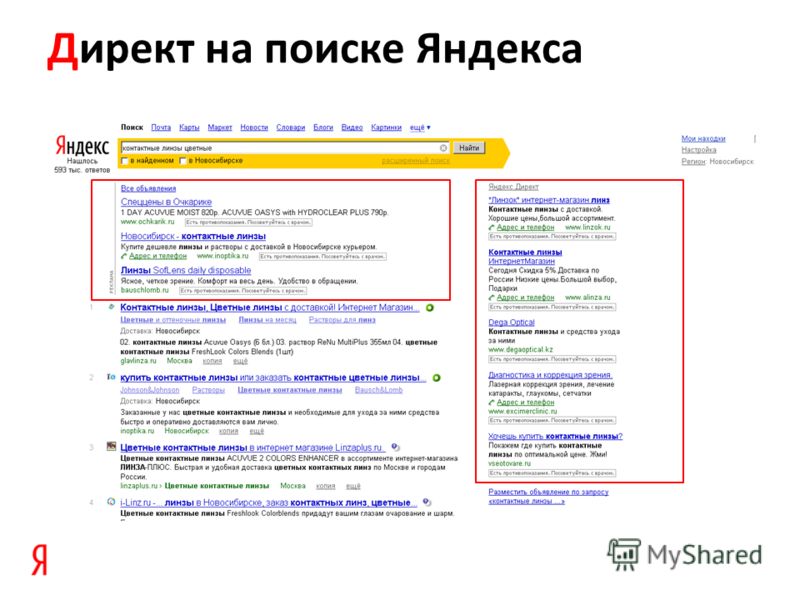The image size is (800, 600).
Task: Open the "Спеццены в Очкарике" ad
Action: 166,202
